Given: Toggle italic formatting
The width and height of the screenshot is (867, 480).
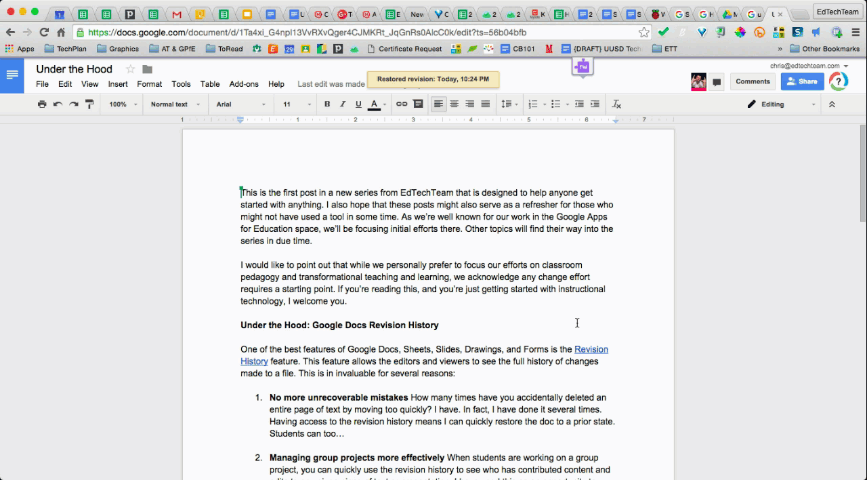Looking at the screenshot, I should pos(343,104).
